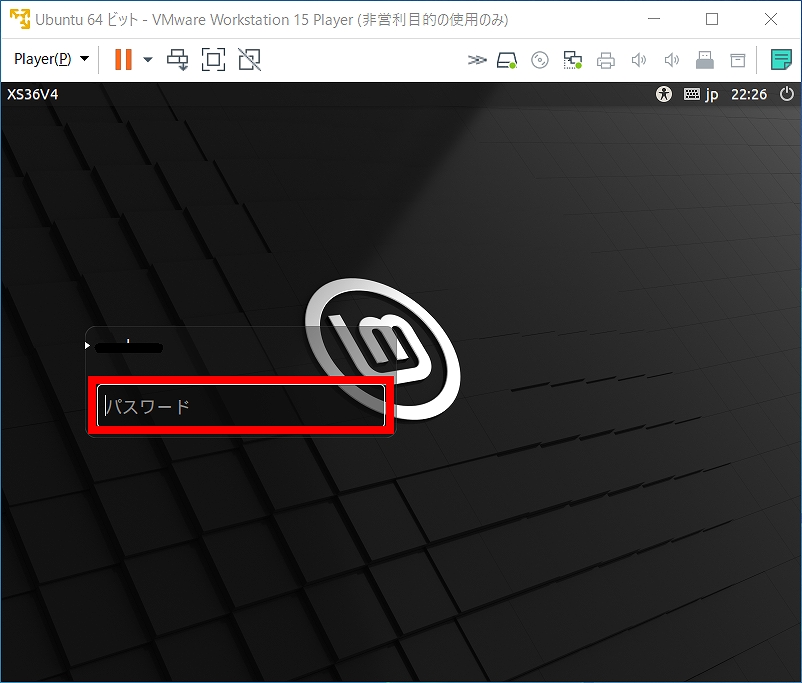
Task: Click the first sound card icon
Action: click(x=638, y=60)
